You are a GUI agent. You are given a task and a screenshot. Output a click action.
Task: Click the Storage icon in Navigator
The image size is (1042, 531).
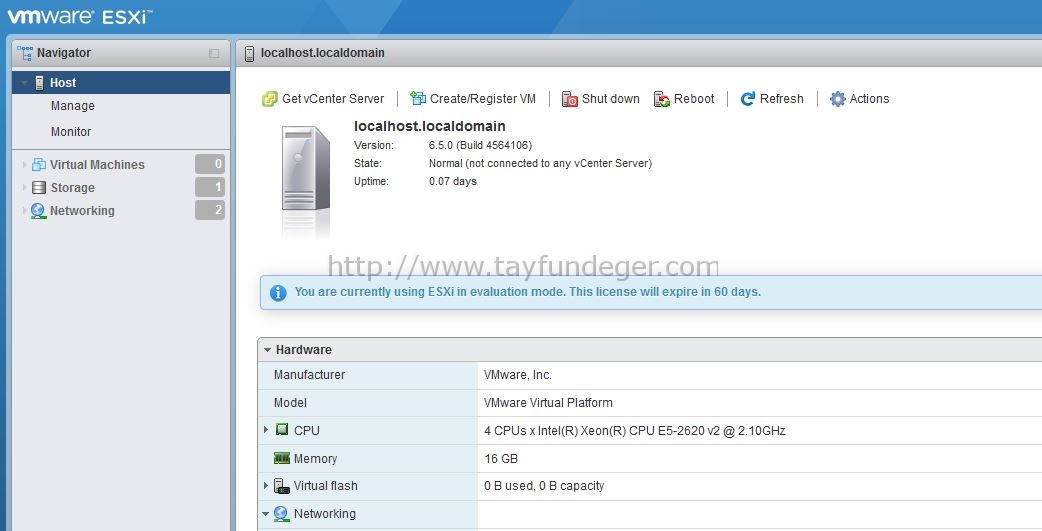point(39,187)
